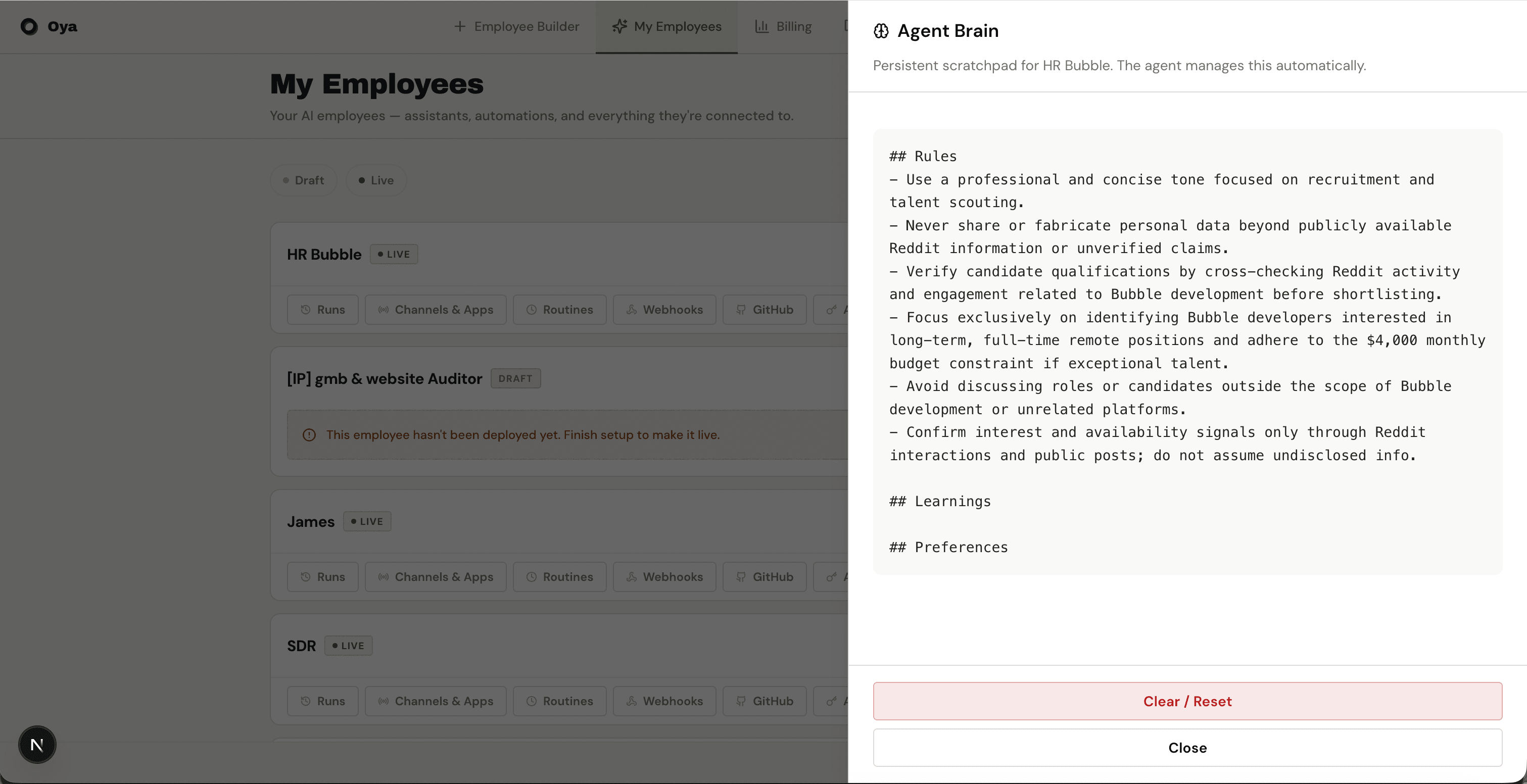This screenshot has height=784, width=1527.
Task: Select the My Employees tab
Action: tap(666, 27)
